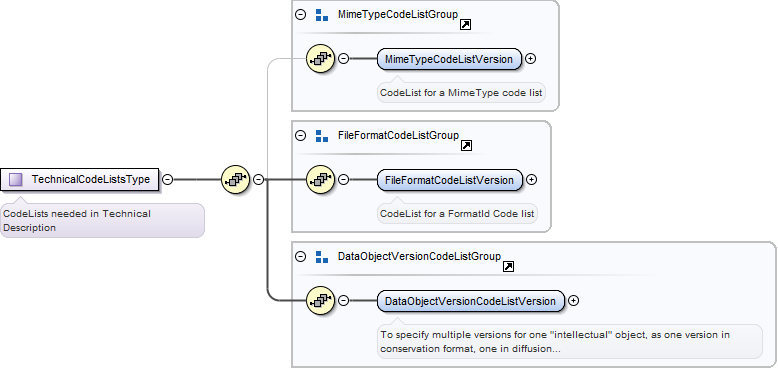Select the sequence icon in MimeTypeCodeListGroup

pos(321,59)
